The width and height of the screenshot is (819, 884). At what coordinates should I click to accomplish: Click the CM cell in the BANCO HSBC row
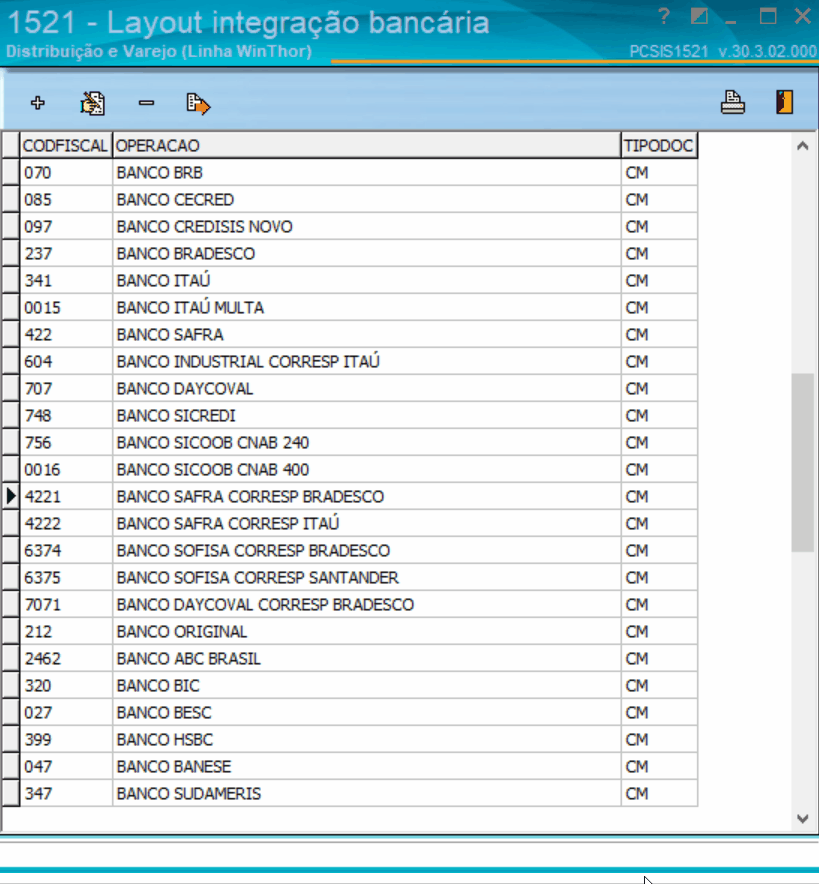click(x=659, y=740)
